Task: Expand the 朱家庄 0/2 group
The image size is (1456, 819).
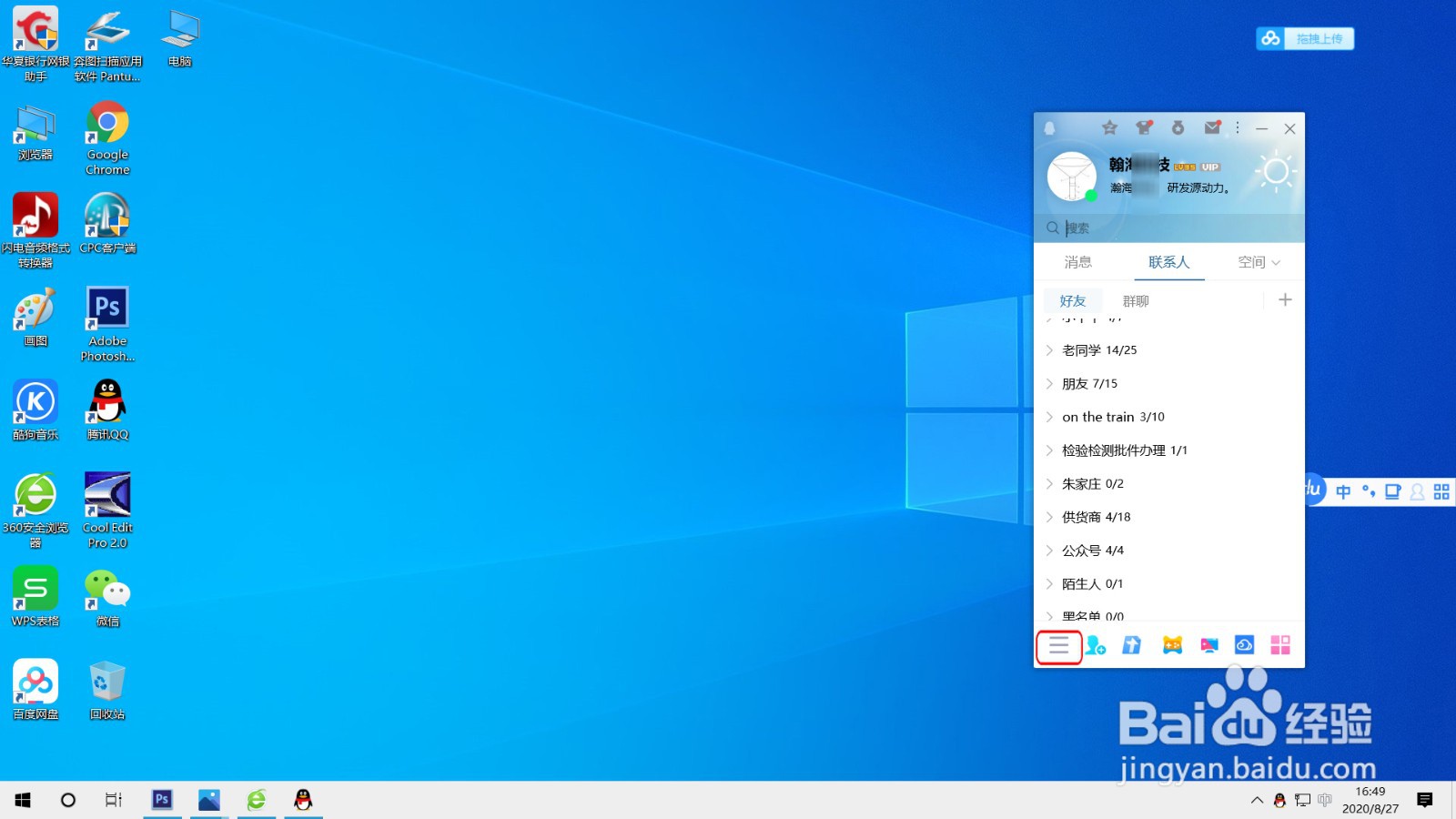Action: (1169, 484)
